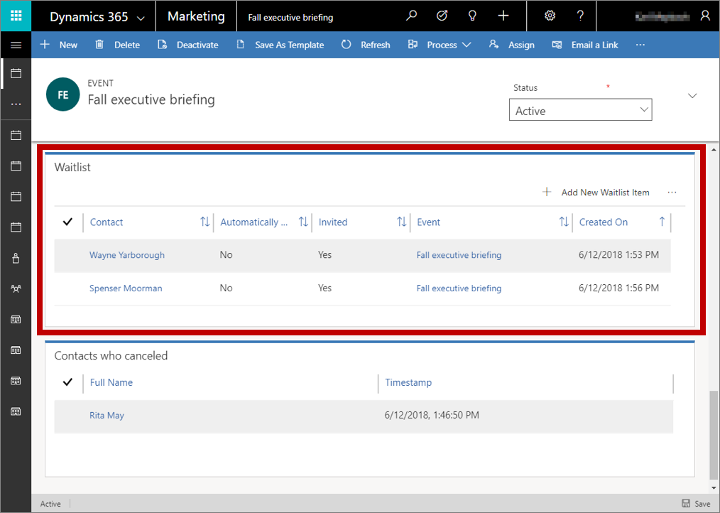Toggle select-all checkmark in Contacts who canceled

[x=68, y=382]
